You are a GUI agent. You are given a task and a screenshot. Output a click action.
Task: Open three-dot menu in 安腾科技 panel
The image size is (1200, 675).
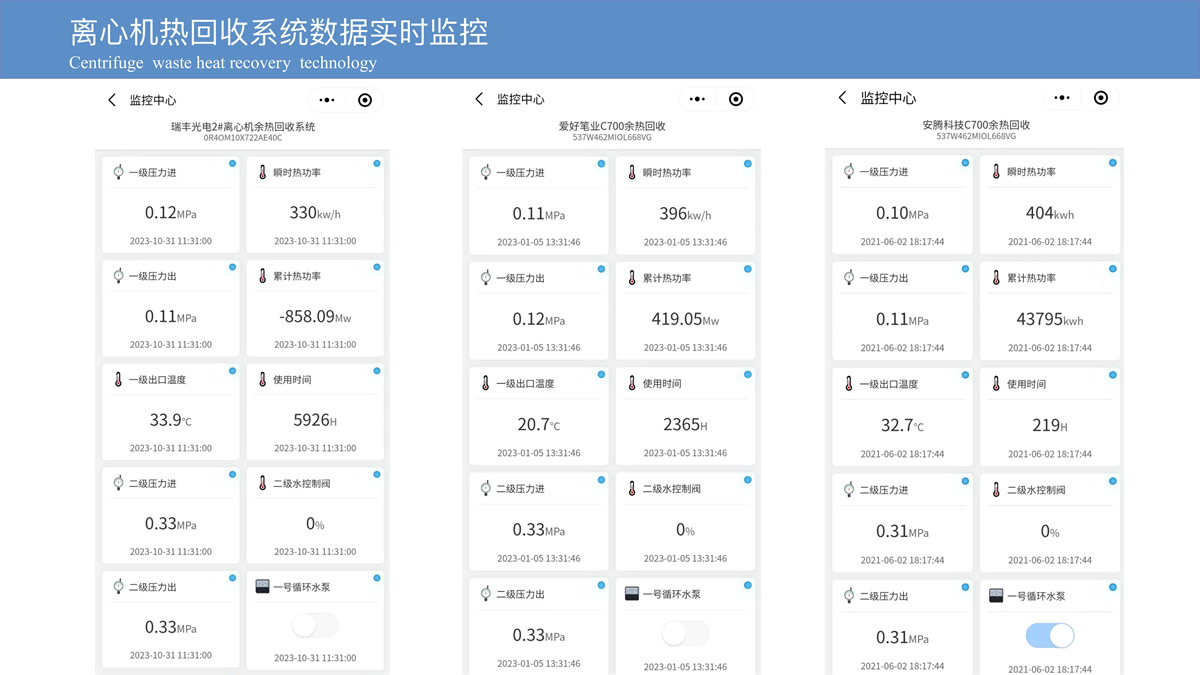[1062, 98]
